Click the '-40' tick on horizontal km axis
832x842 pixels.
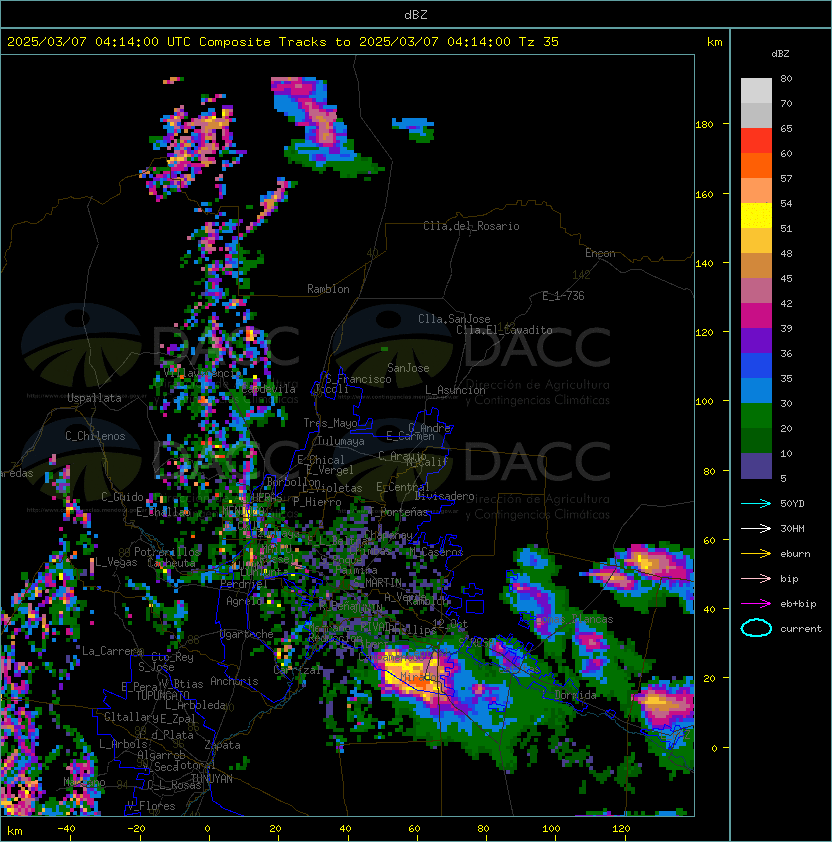tap(66, 829)
